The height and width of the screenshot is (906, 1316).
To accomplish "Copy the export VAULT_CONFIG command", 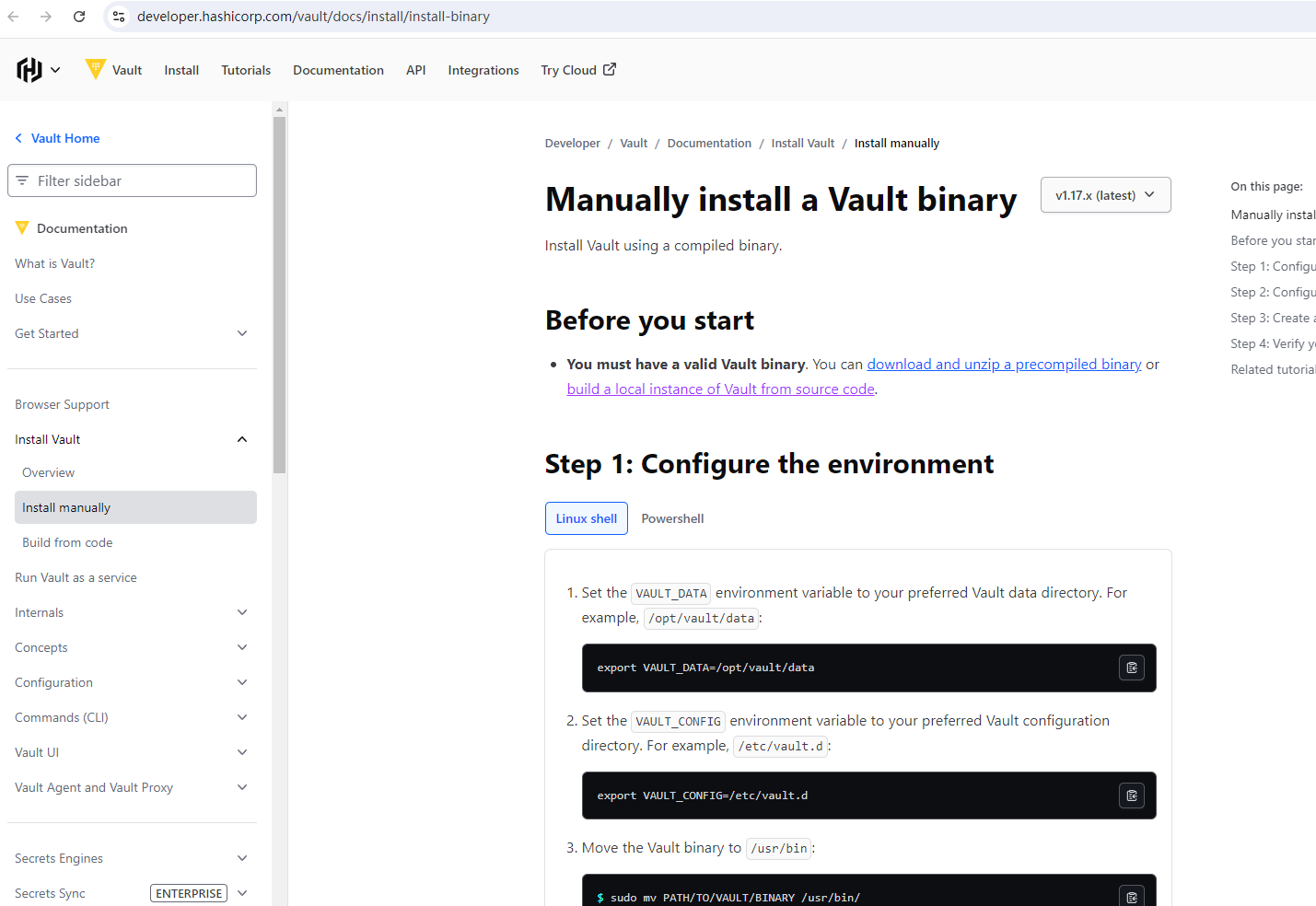I will coord(1132,796).
